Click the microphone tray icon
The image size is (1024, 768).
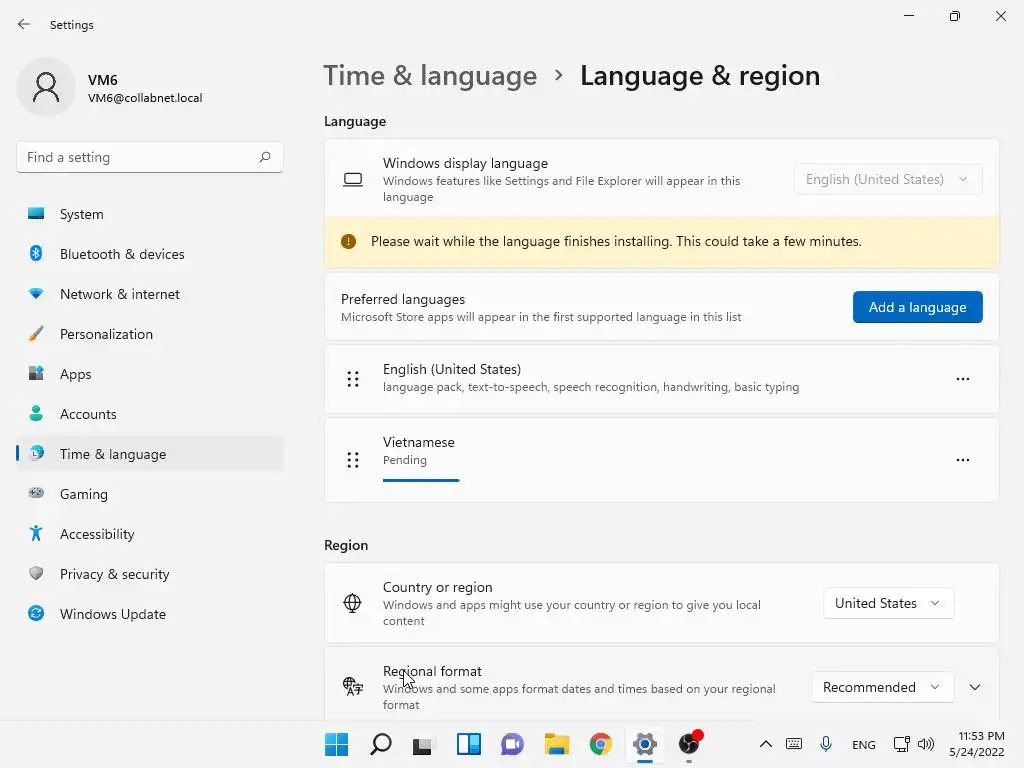pyautogui.click(x=825, y=744)
